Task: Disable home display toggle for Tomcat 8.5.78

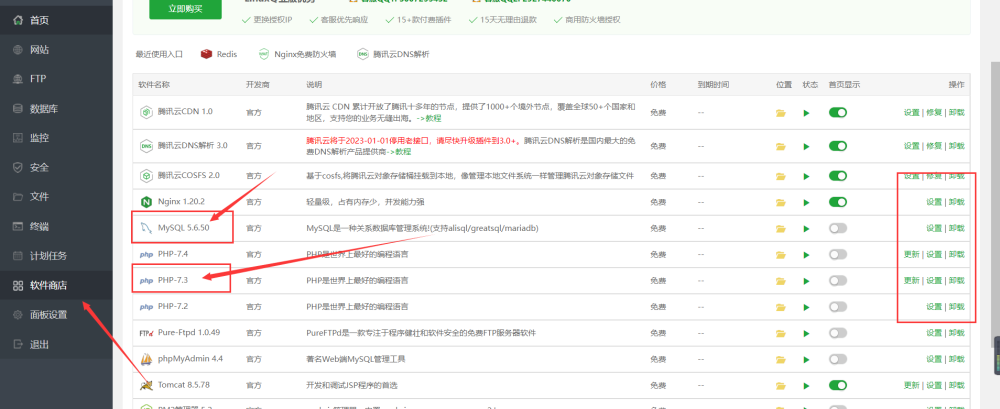Action: pyautogui.click(x=838, y=385)
